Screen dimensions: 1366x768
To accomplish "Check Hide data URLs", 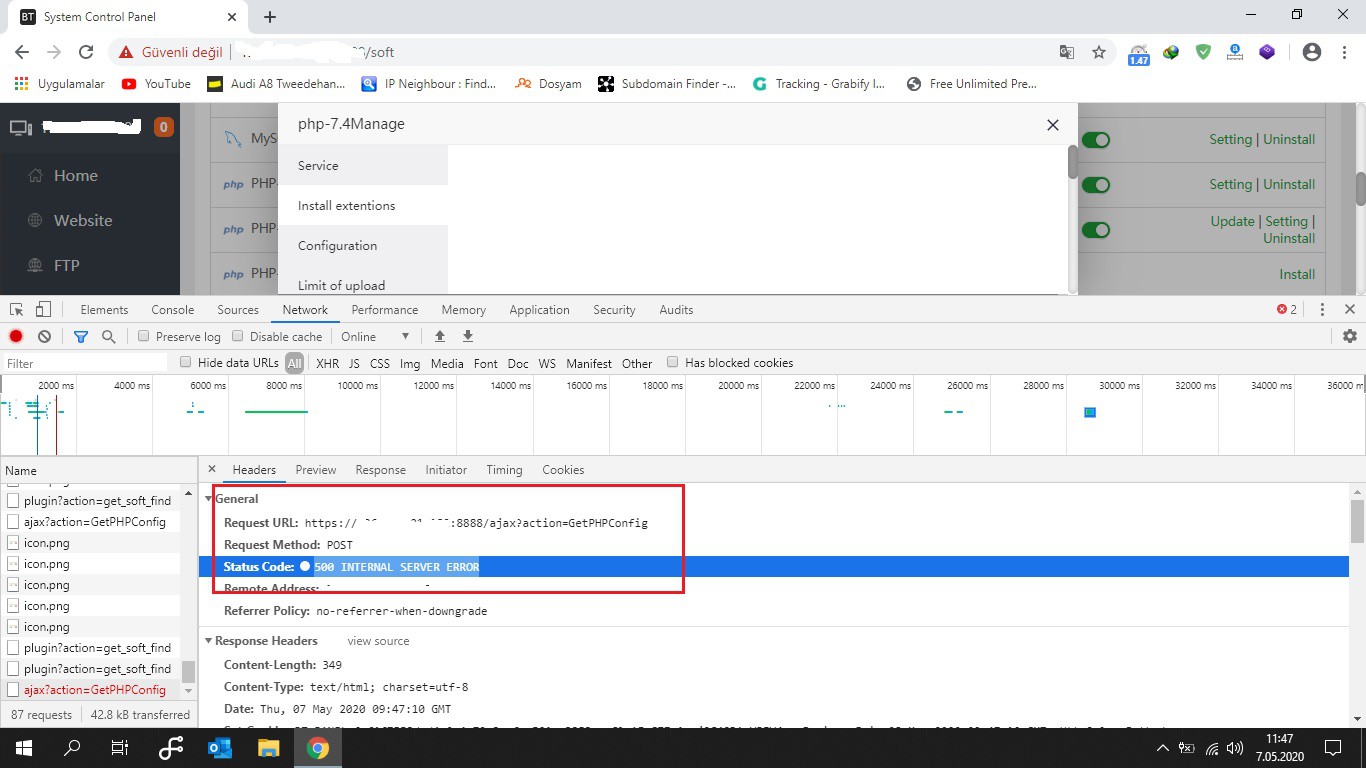I will point(186,362).
